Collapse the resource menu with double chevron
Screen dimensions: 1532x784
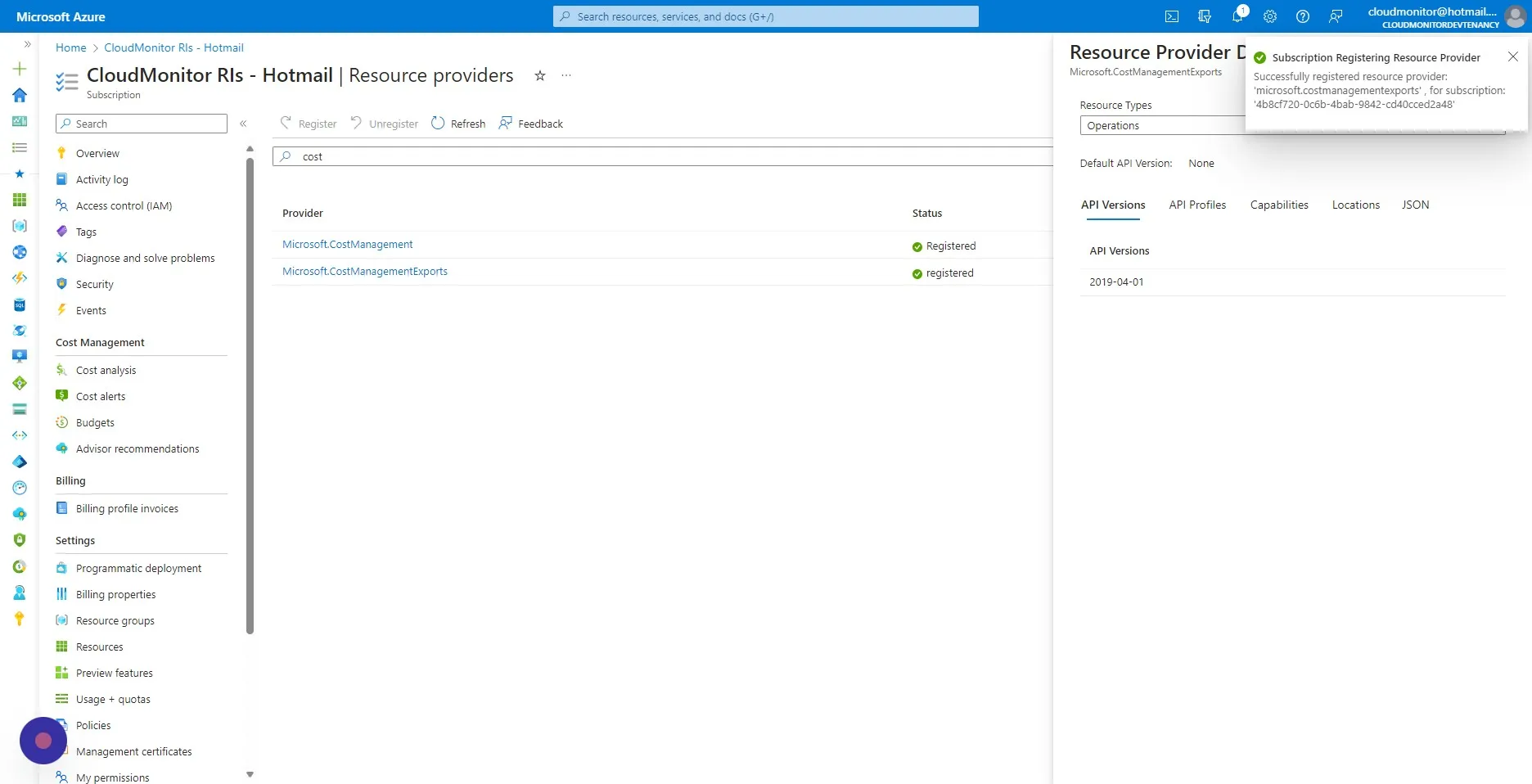[243, 124]
